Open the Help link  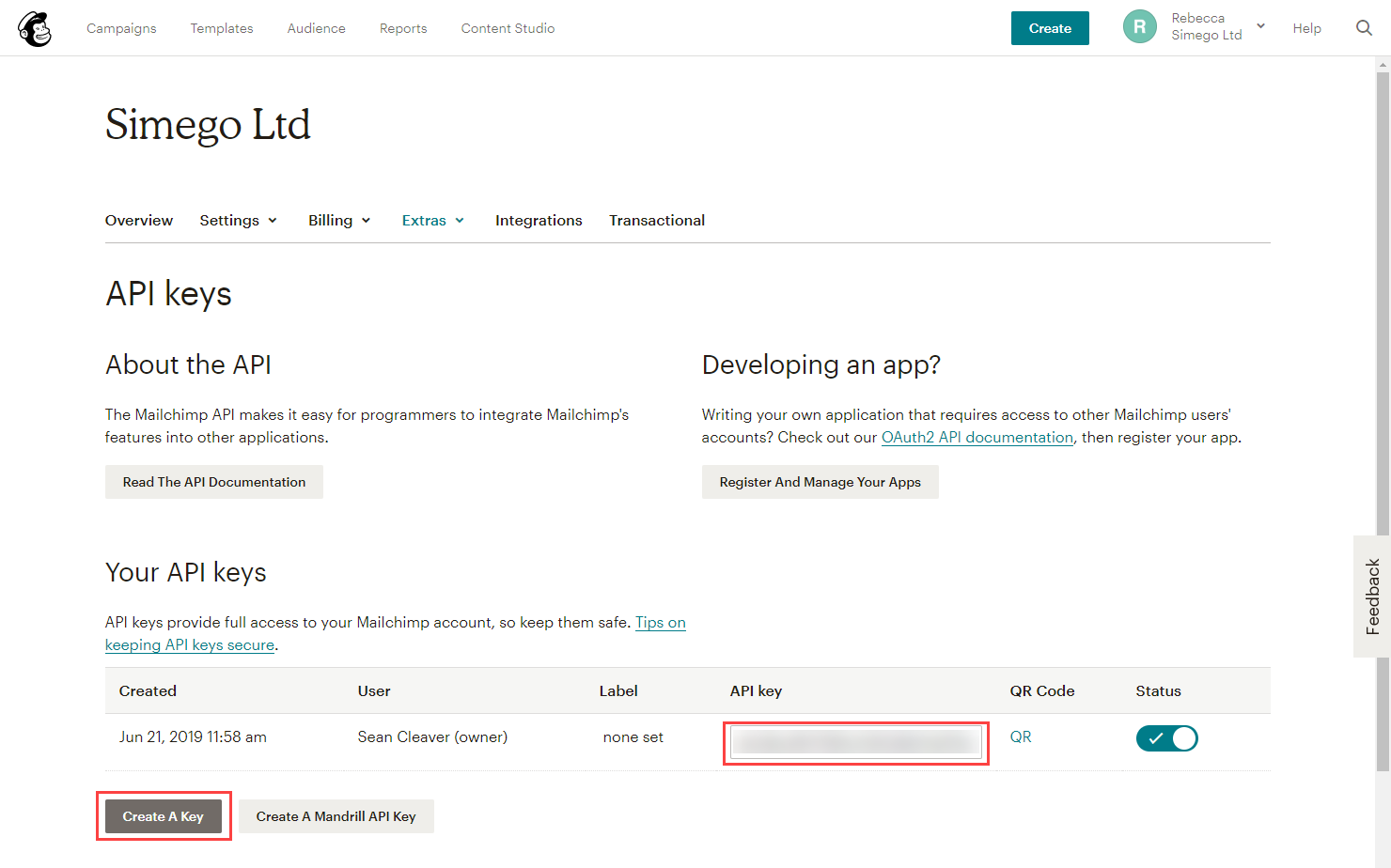point(1306,28)
